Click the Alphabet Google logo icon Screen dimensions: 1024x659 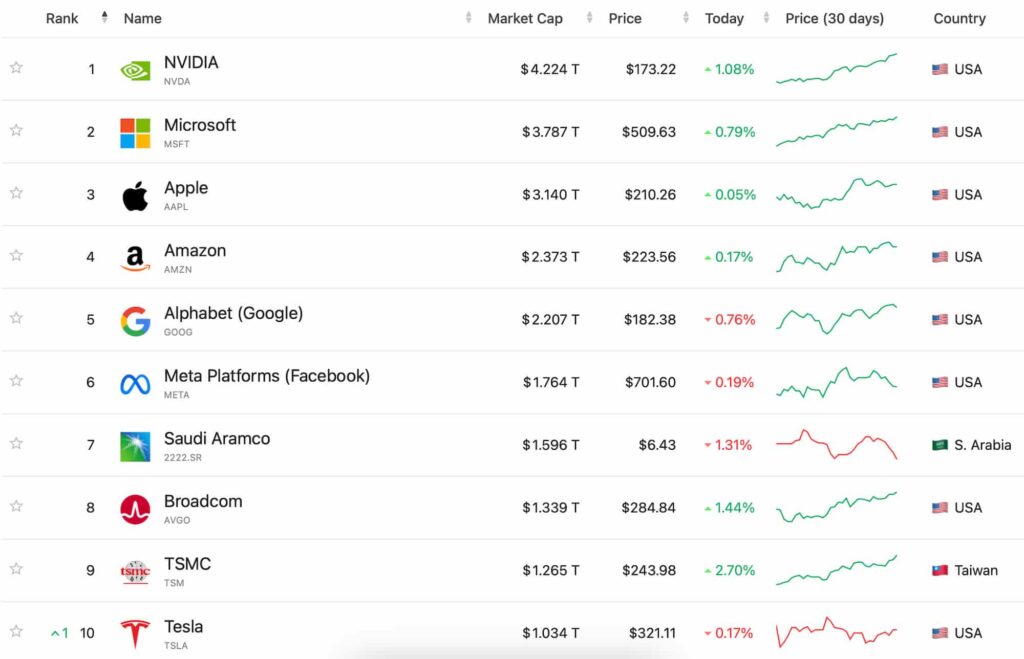[135, 320]
